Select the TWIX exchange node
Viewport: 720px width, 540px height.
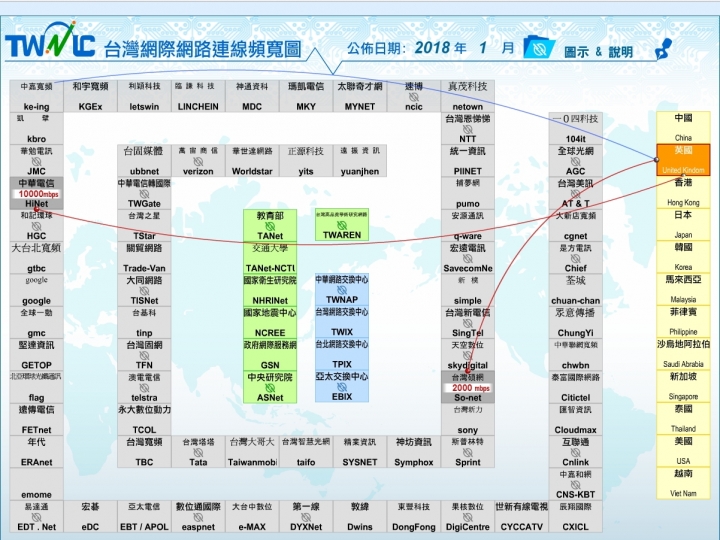[342, 322]
